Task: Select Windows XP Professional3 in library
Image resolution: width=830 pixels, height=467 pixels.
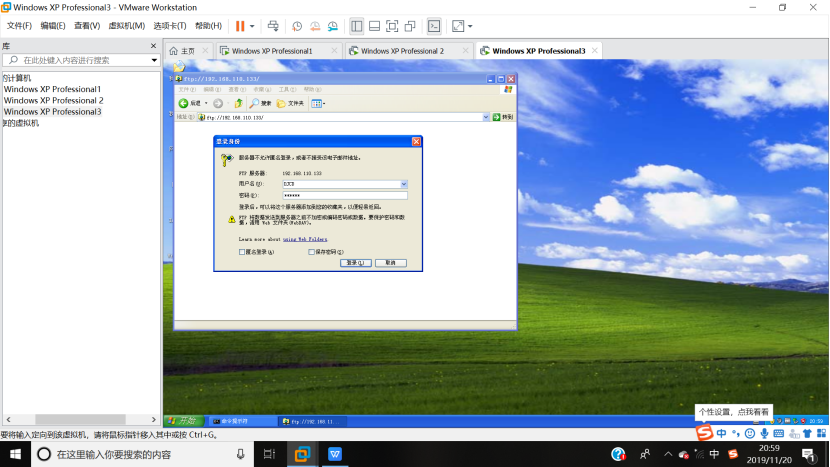Action: tap(52, 112)
